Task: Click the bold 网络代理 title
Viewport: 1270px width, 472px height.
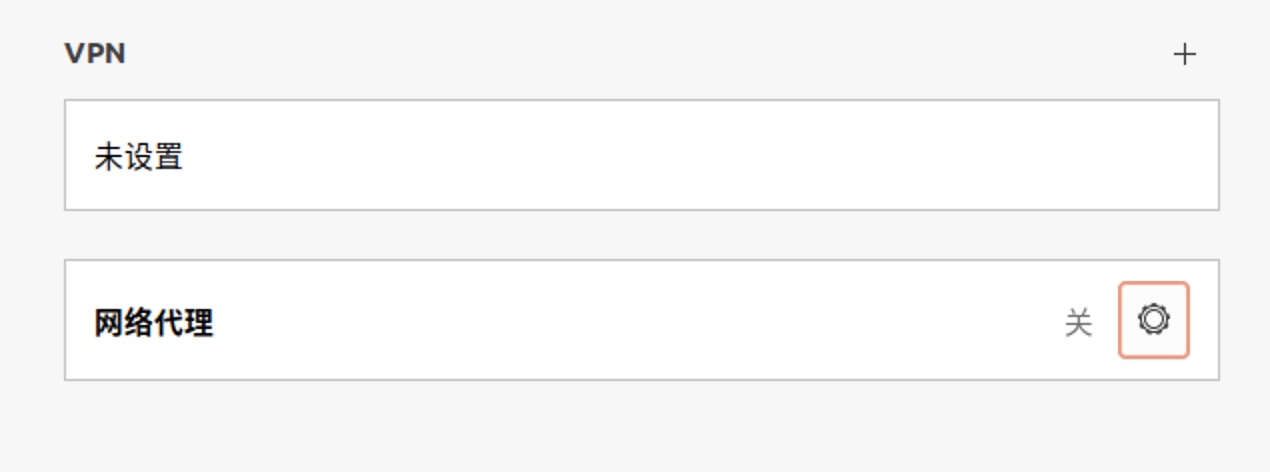Action: pos(154,323)
